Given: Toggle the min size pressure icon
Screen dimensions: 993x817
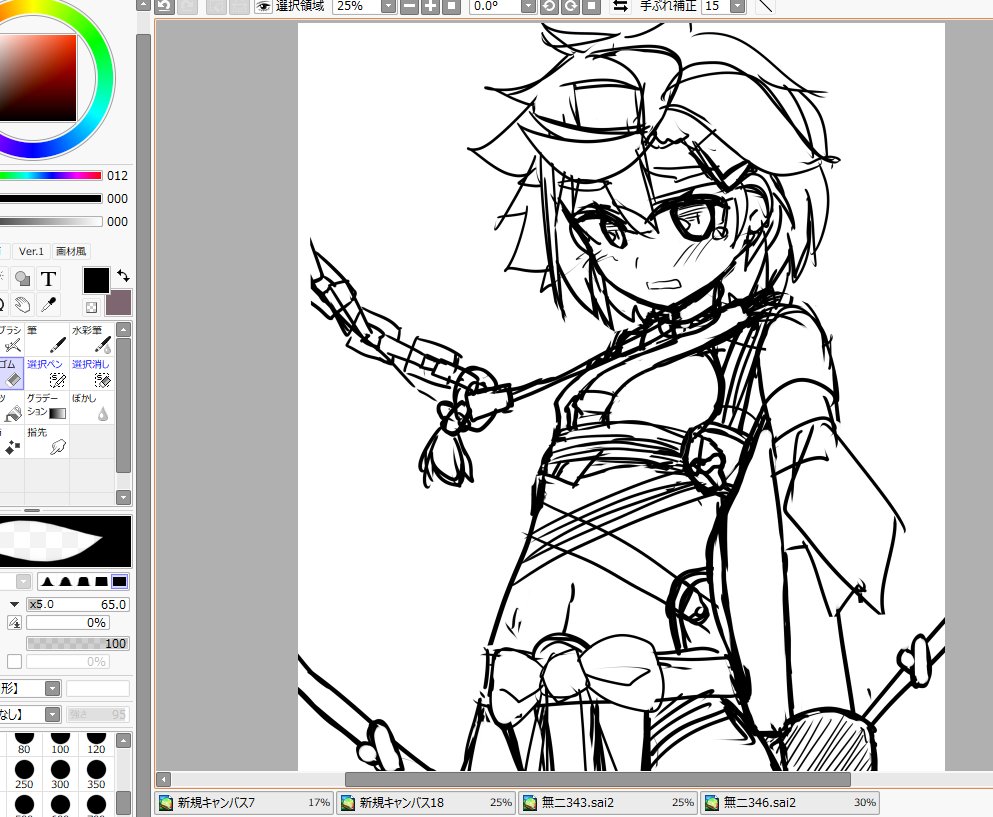Looking at the screenshot, I should pos(15,623).
